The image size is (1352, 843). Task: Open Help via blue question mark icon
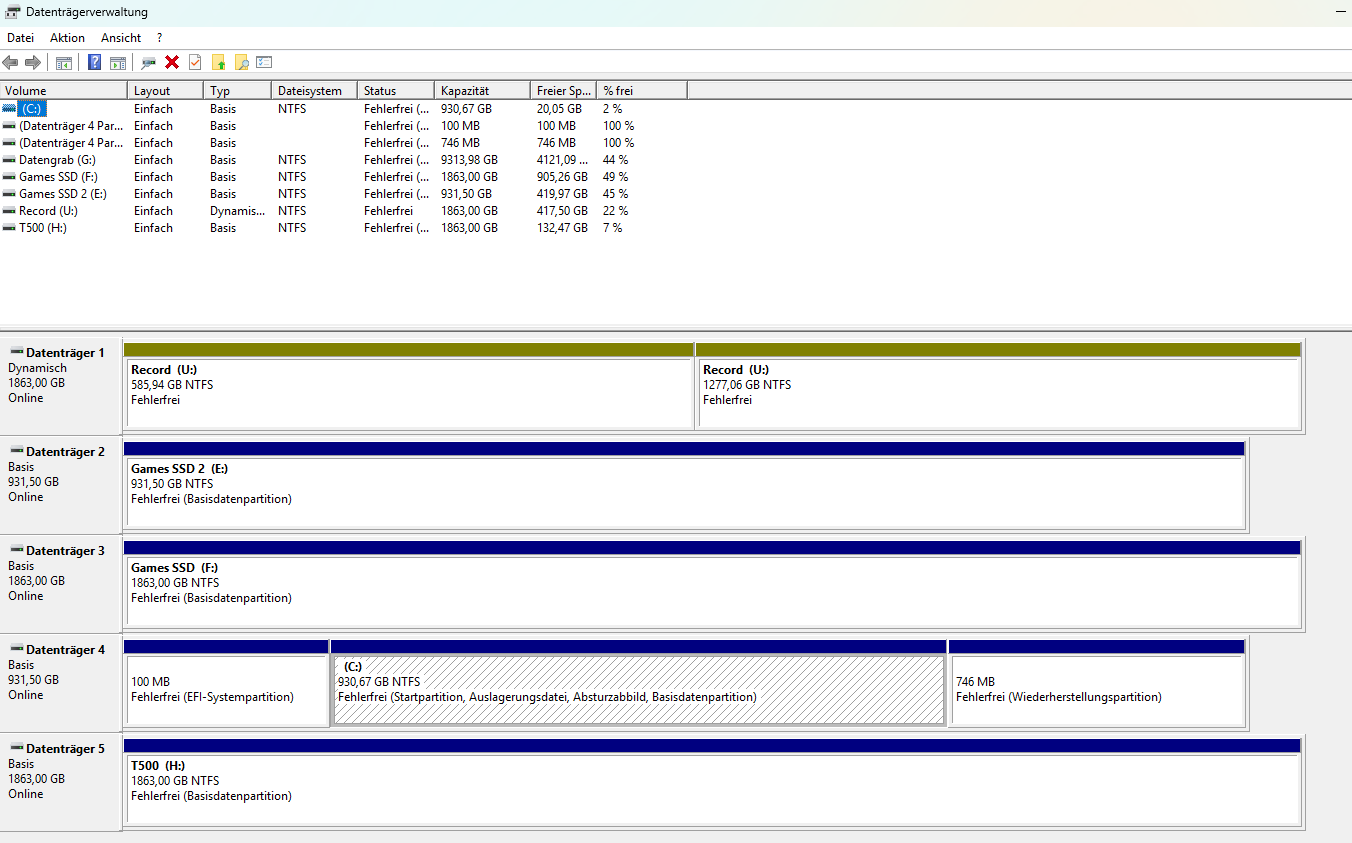click(x=95, y=62)
